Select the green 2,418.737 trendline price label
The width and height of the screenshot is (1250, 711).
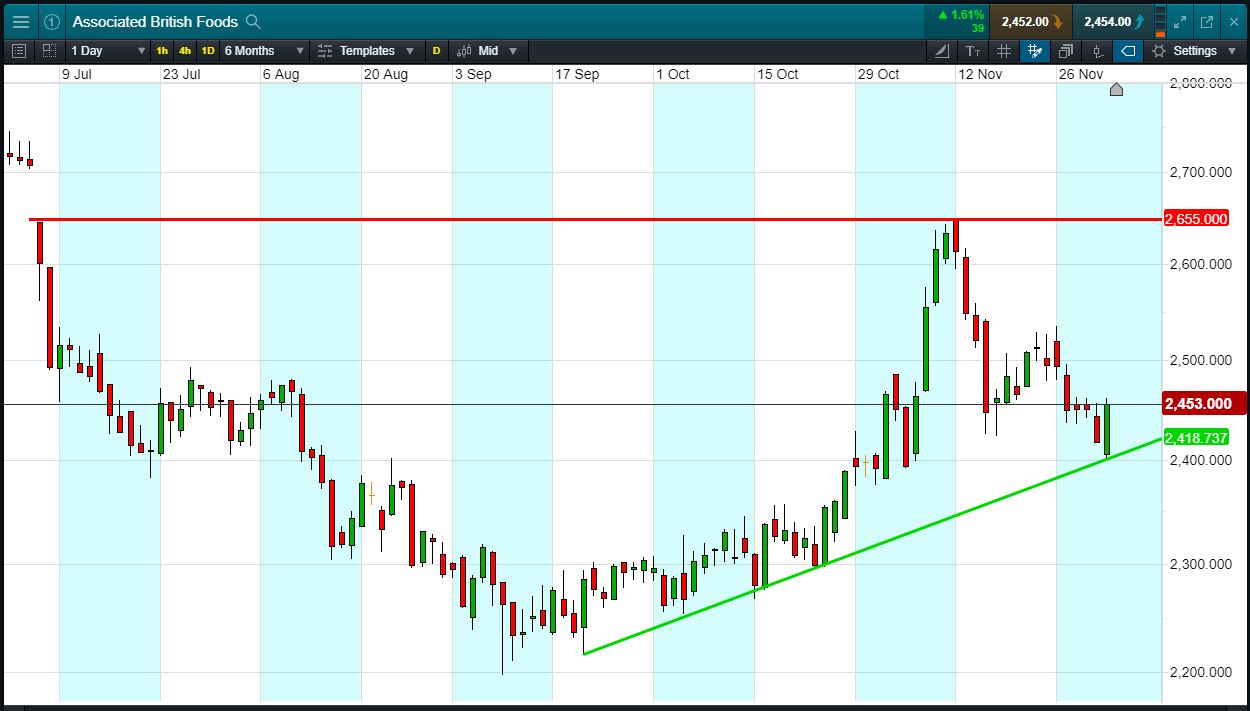(x=1196, y=438)
